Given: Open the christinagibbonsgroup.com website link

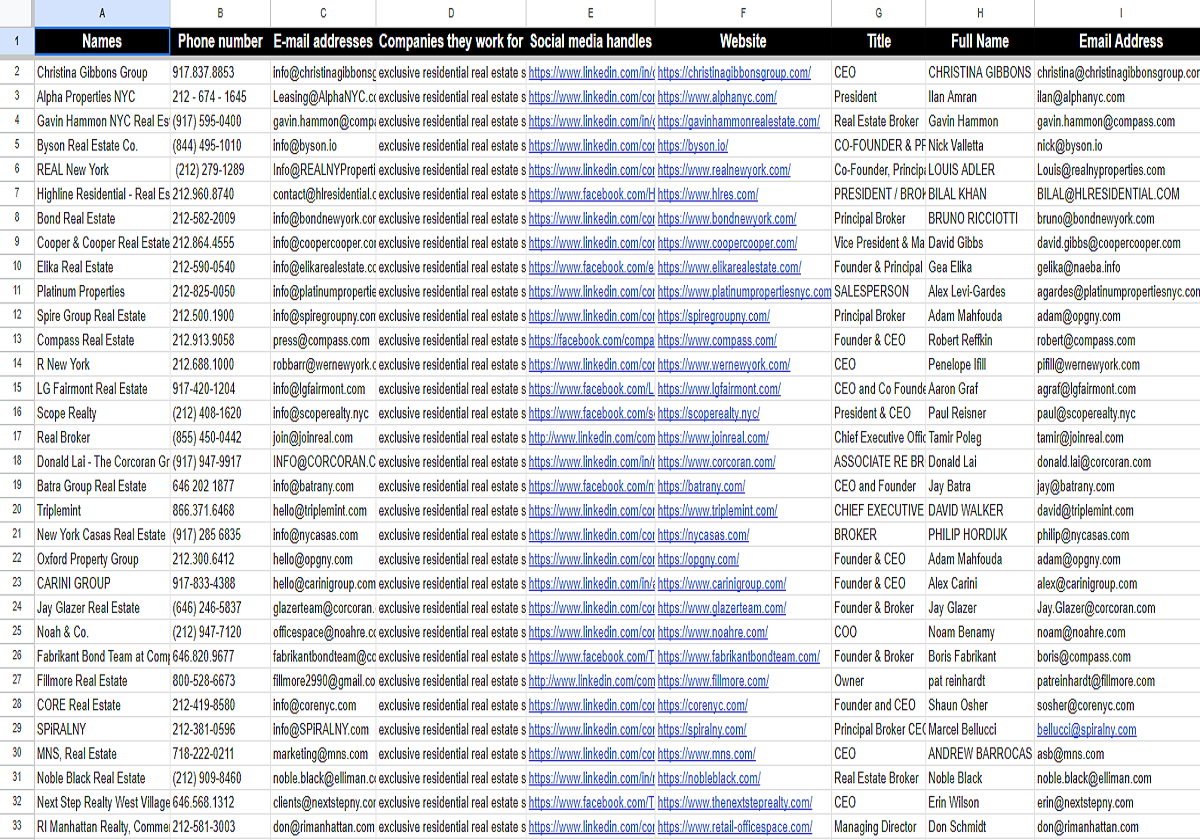Looking at the screenshot, I should click(734, 73).
